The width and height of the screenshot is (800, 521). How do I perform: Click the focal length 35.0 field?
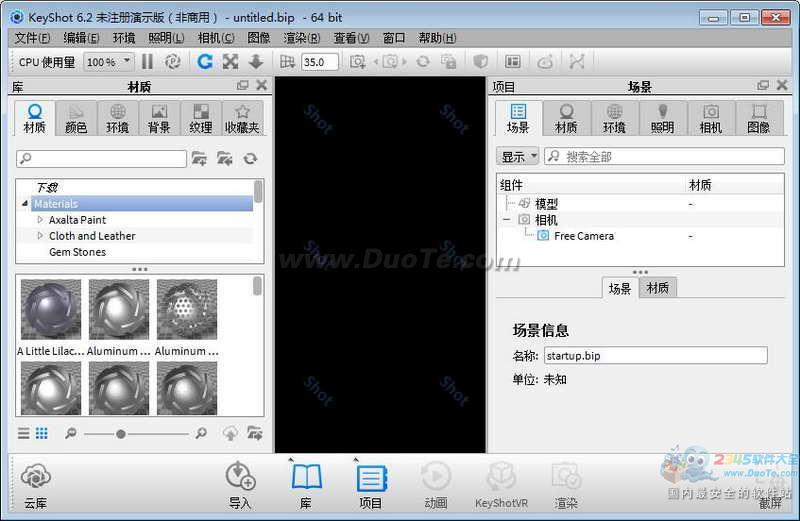click(x=320, y=62)
